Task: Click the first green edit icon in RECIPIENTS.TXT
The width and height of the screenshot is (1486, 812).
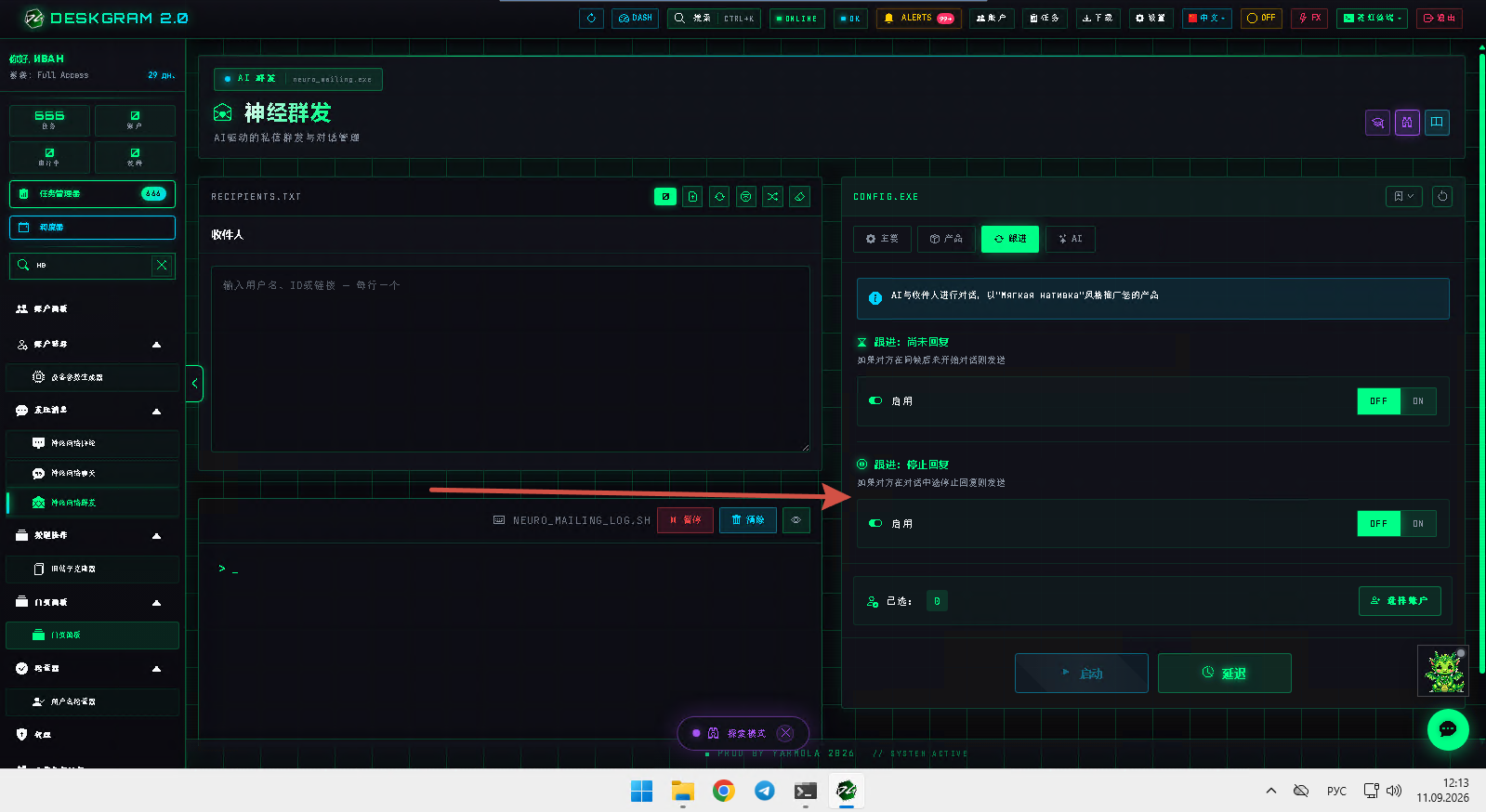Action: pyautogui.click(x=665, y=196)
